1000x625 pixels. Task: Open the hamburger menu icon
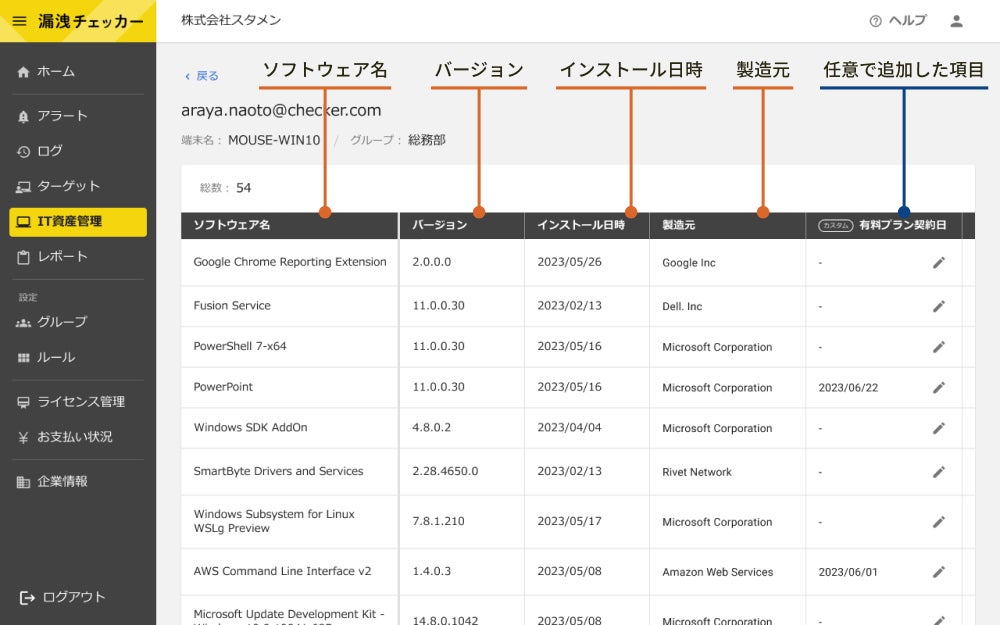point(20,21)
